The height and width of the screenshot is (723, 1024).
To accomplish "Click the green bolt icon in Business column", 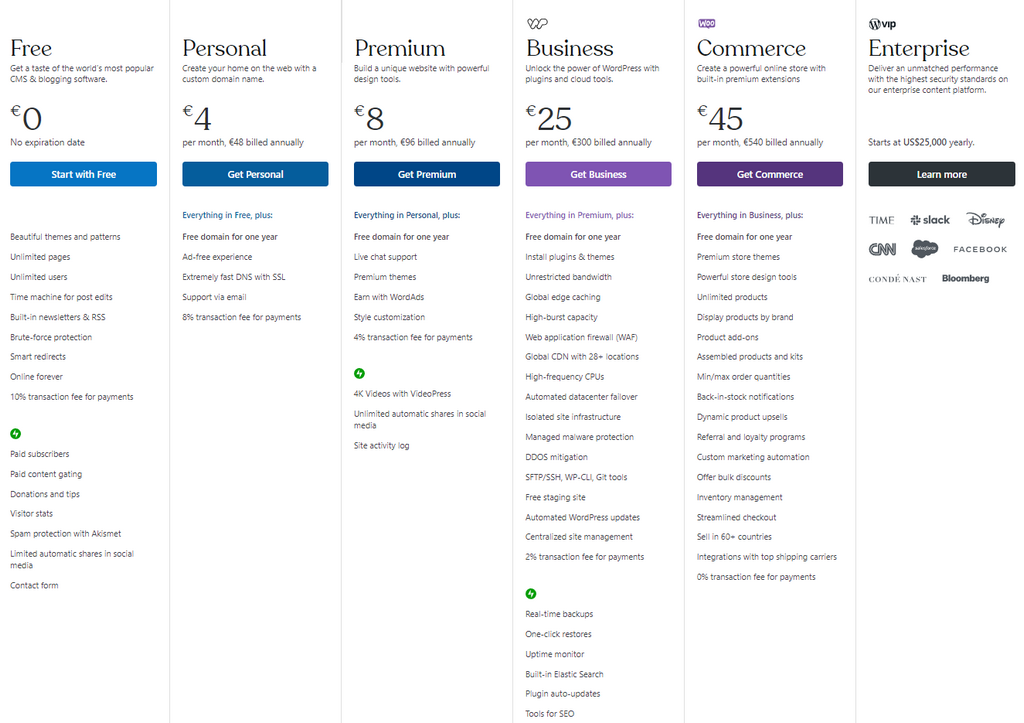I will tap(530, 594).
